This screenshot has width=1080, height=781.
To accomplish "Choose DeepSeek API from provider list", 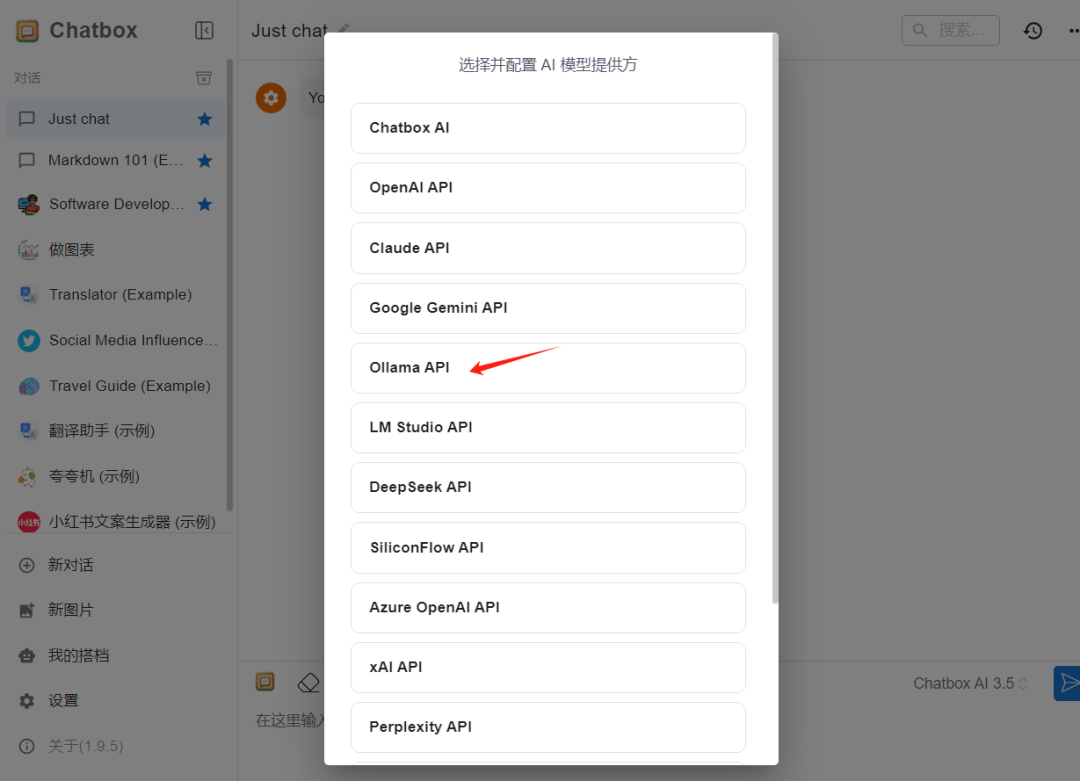I will [x=548, y=488].
